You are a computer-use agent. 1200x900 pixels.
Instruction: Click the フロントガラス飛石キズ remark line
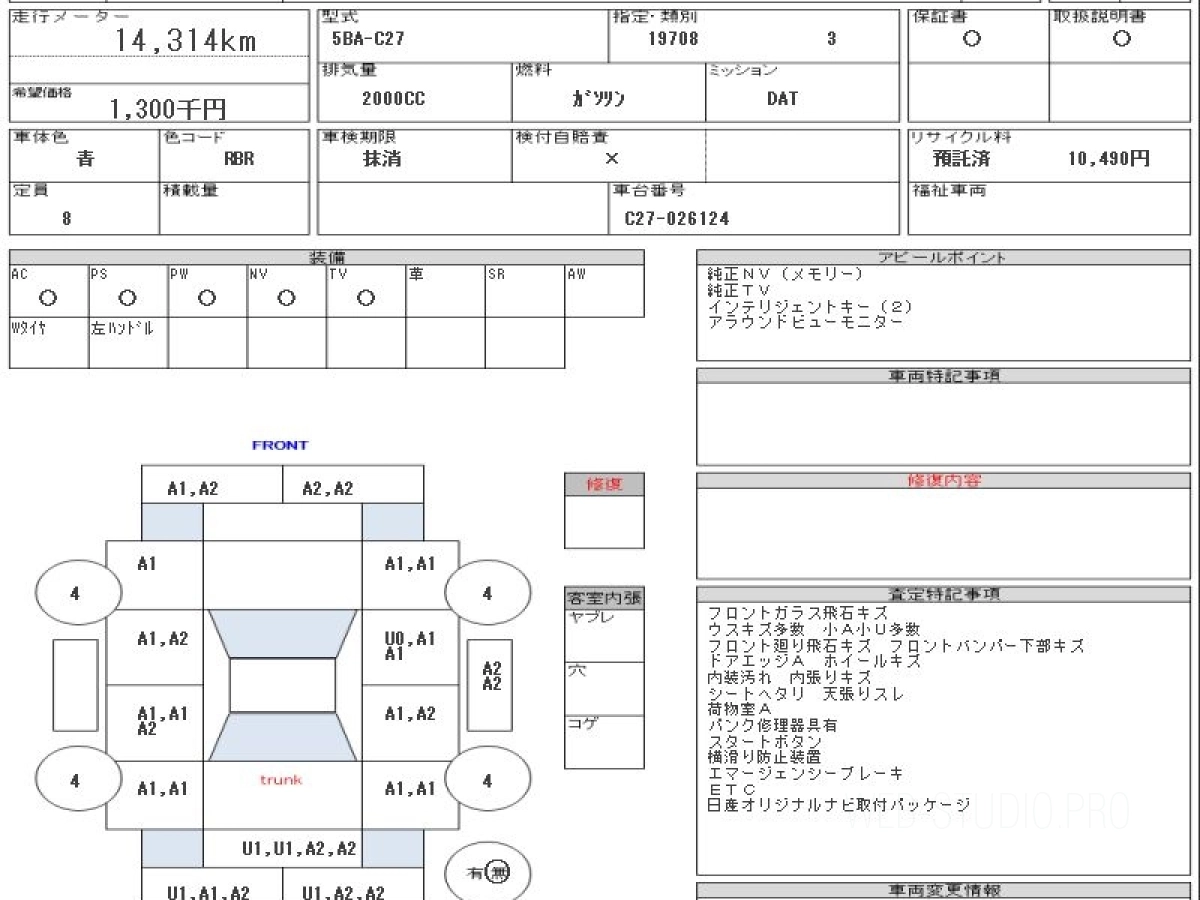pyautogui.click(x=798, y=613)
